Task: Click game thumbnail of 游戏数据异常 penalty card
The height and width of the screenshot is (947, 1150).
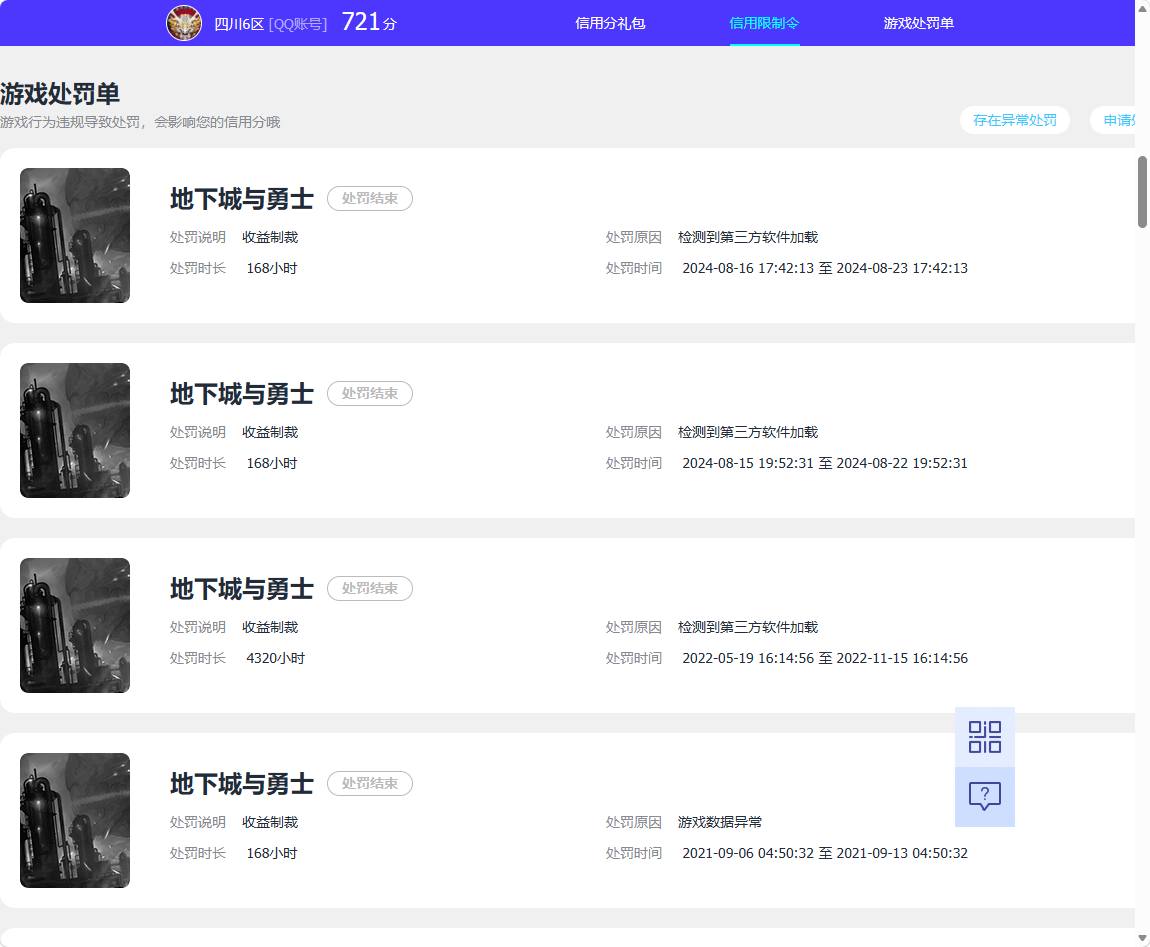Action: (x=75, y=821)
